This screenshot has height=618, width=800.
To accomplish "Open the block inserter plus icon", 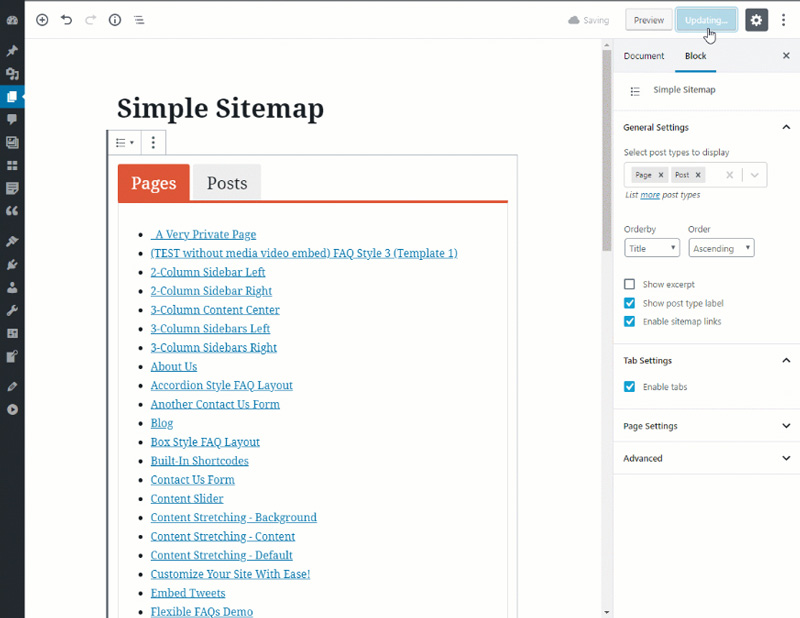I will [x=42, y=19].
